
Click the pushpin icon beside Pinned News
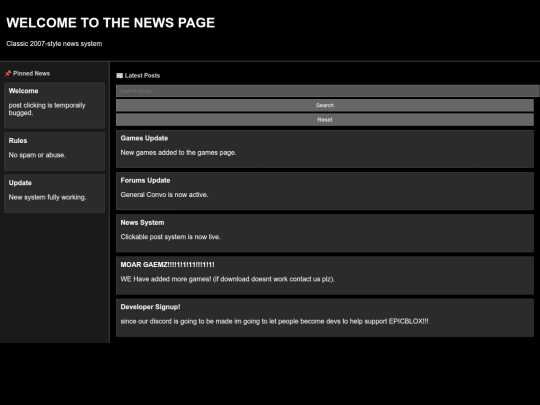coord(8,73)
